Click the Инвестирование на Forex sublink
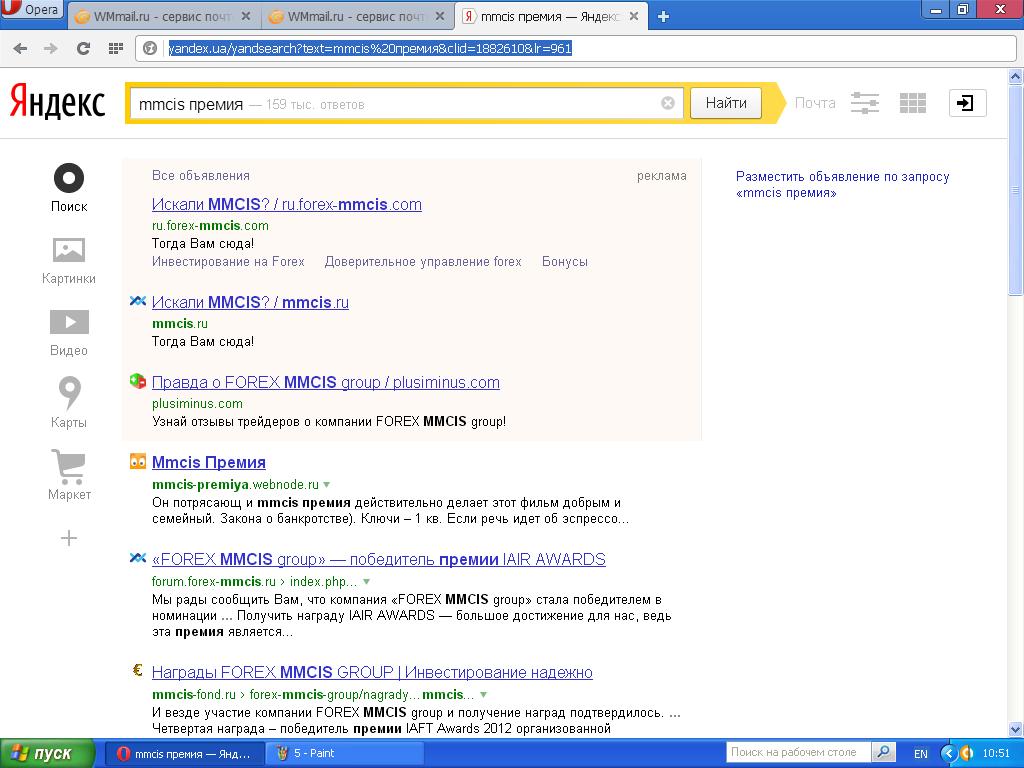 (x=228, y=262)
